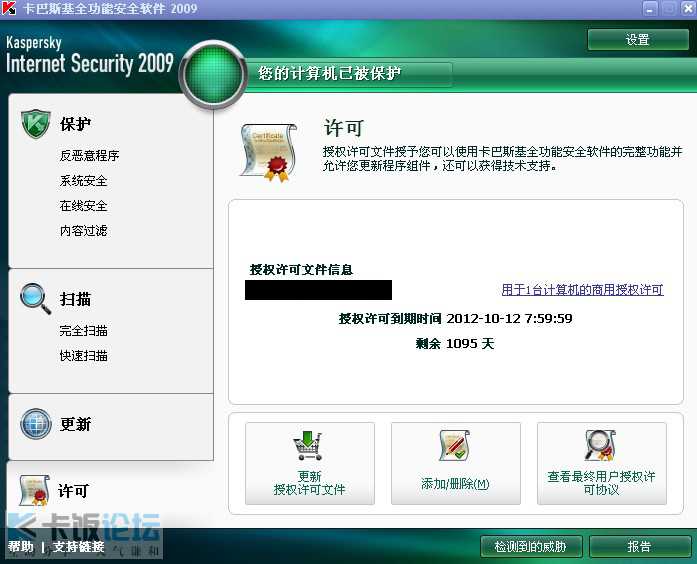Viewport: 697px width, 564px height.
Task: Open the 支持链接 support link
Action: [78, 546]
